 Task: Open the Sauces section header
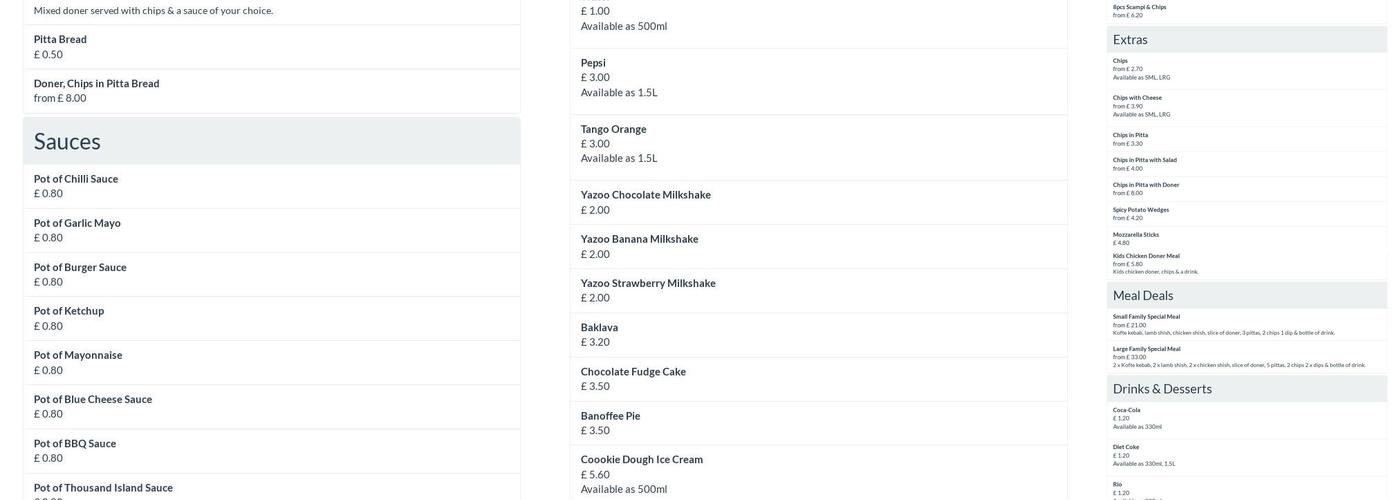click(67, 141)
